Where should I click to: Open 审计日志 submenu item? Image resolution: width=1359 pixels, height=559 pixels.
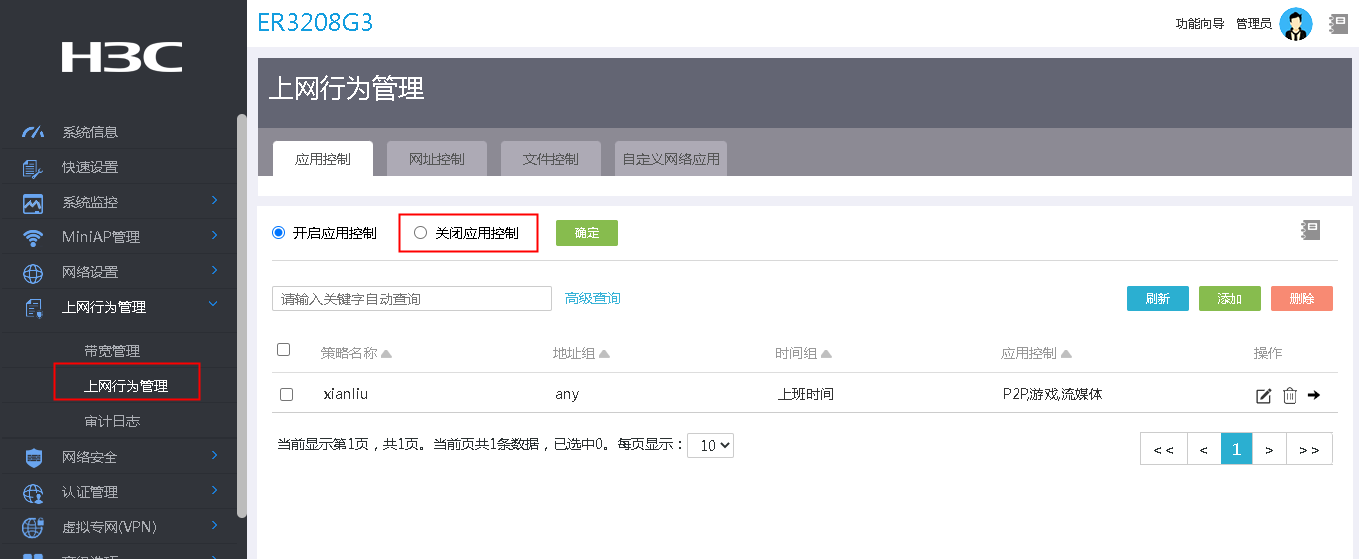click(112, 421)
